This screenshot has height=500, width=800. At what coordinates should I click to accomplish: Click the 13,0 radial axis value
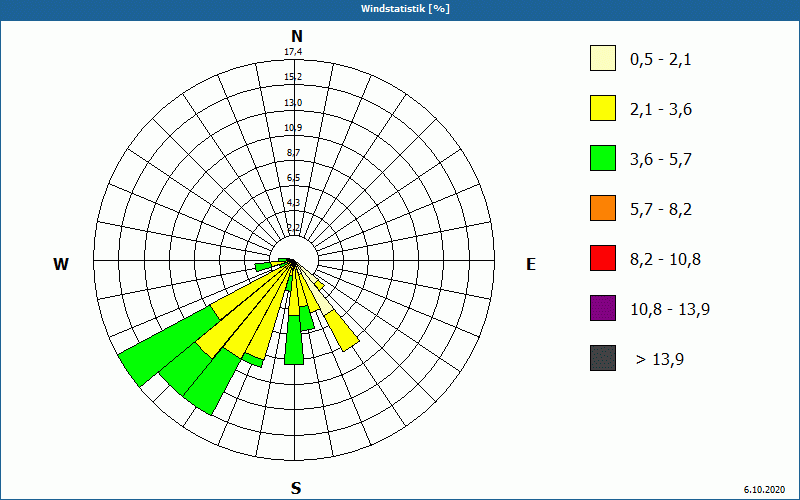coord(293,103)
